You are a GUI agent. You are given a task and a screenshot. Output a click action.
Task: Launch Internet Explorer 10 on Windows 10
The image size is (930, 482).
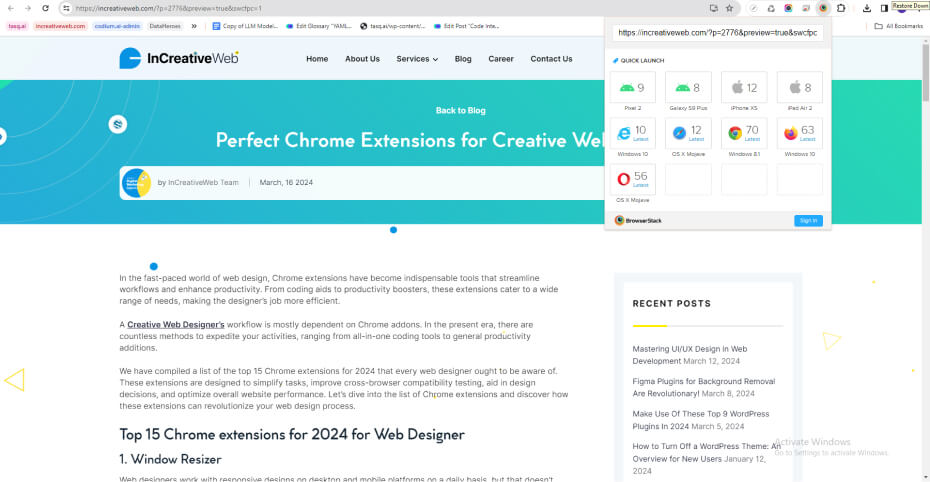coord(632,134)
